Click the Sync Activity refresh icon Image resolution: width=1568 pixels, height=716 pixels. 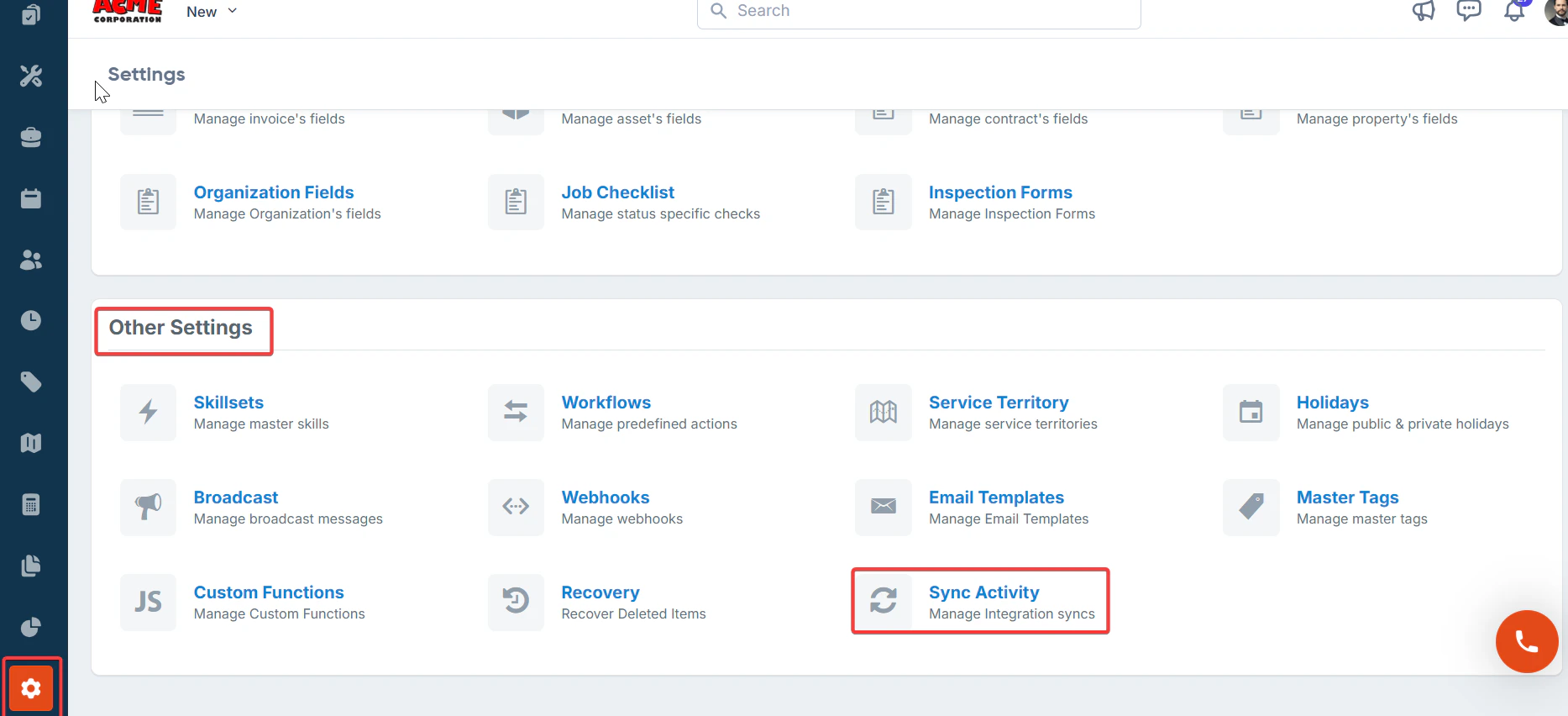884,602
